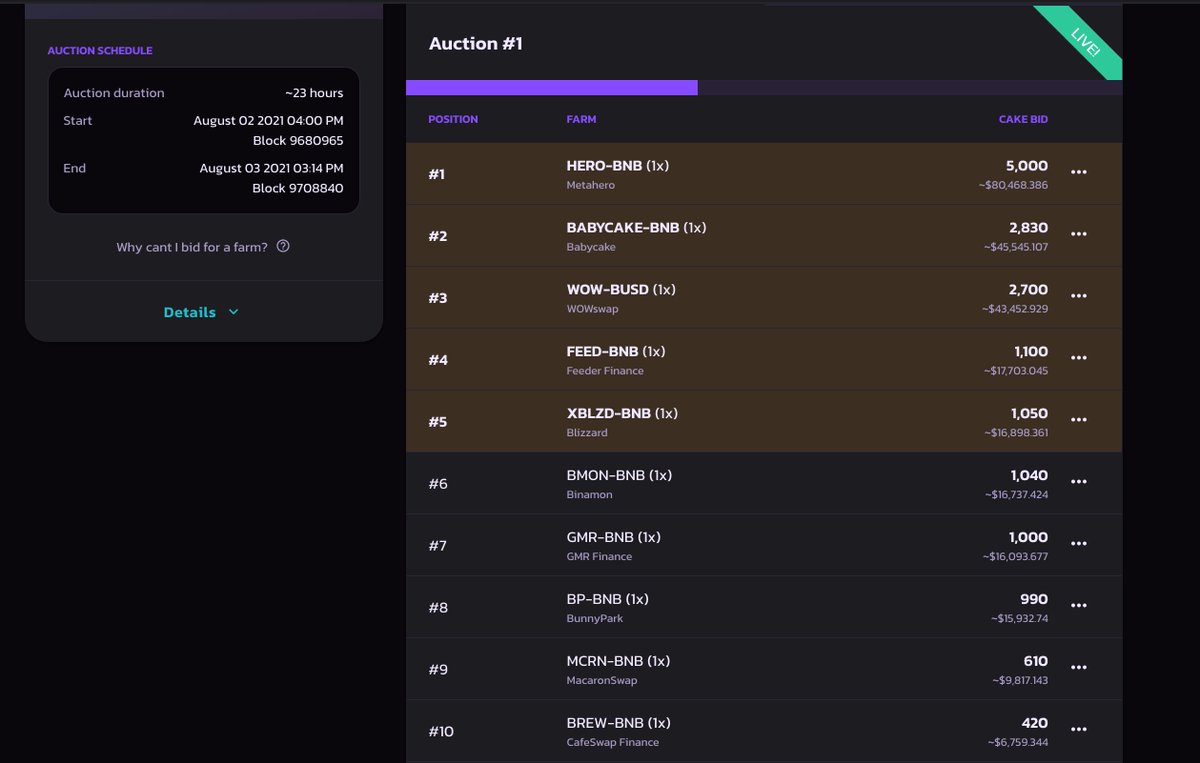Click the question mark help icon
Viewport: 1200px width, 763px height.
(283, 246)
